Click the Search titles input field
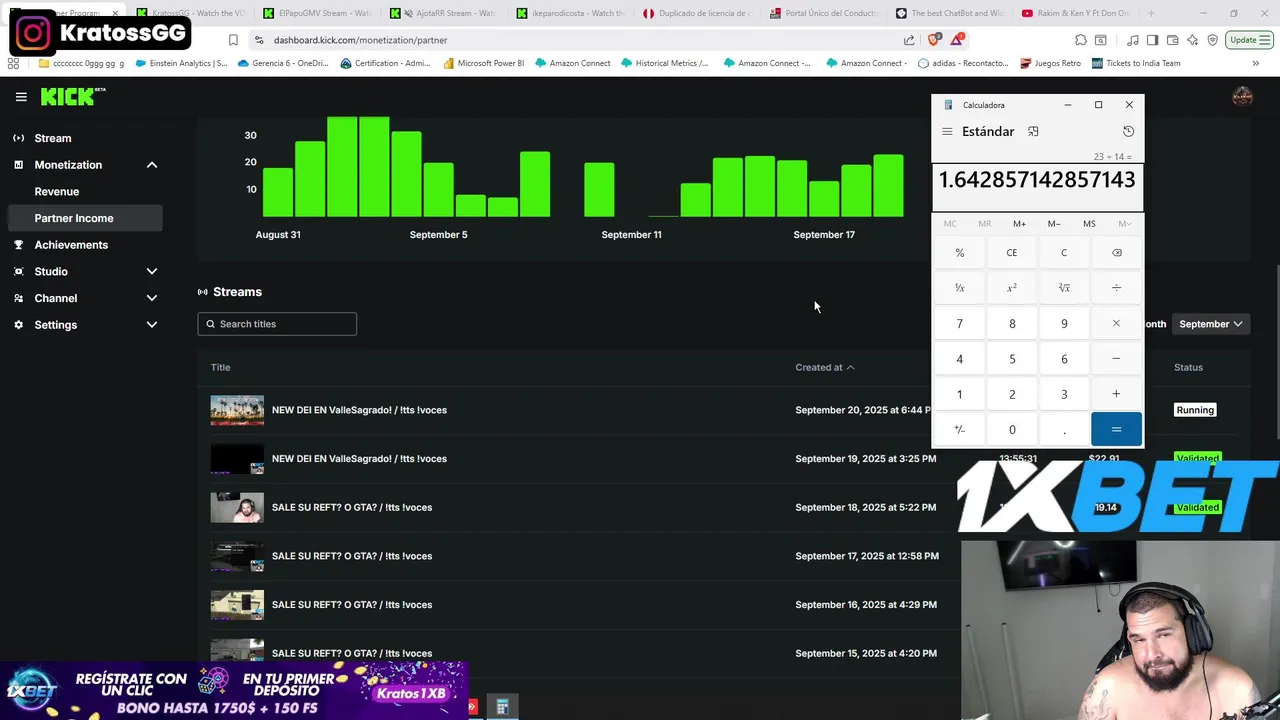 click(x=277, y=324)
